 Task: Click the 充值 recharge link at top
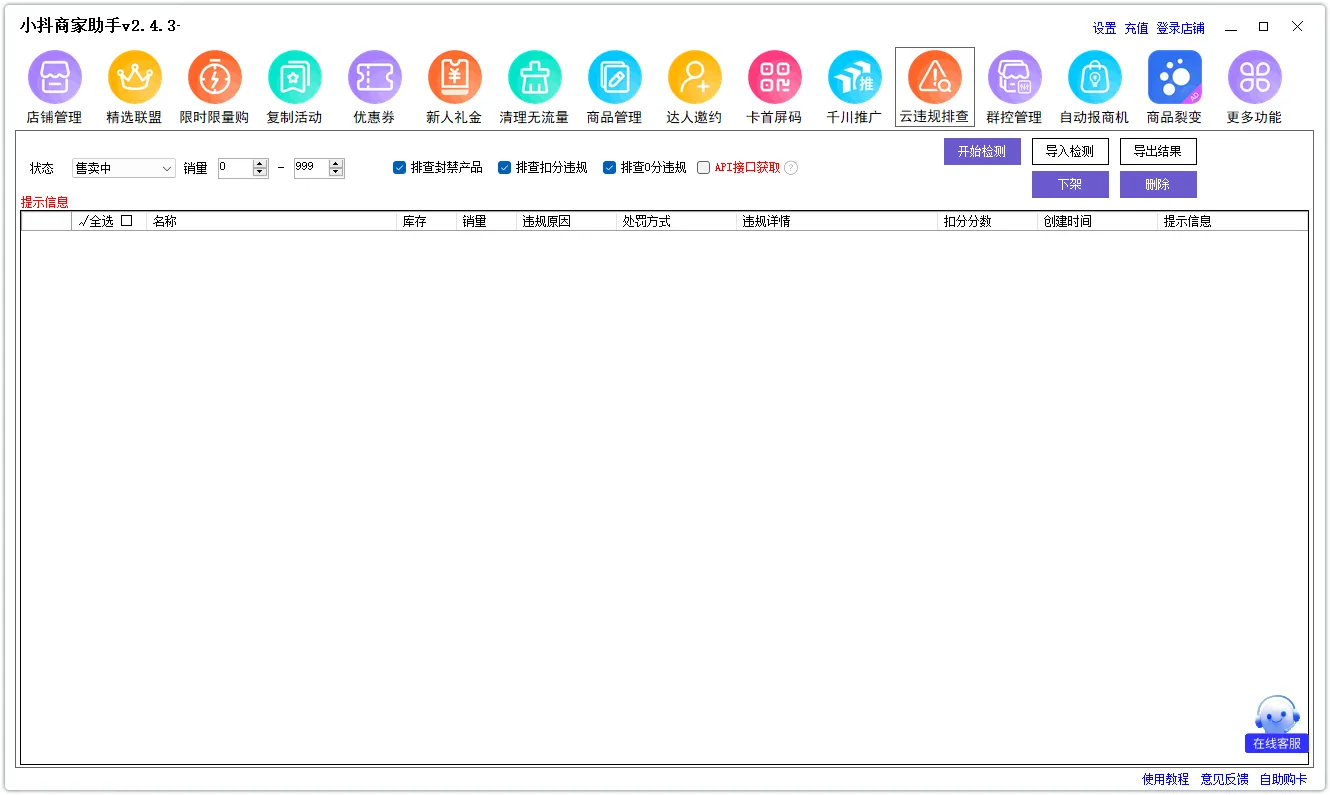click(x=1136, y=28)
